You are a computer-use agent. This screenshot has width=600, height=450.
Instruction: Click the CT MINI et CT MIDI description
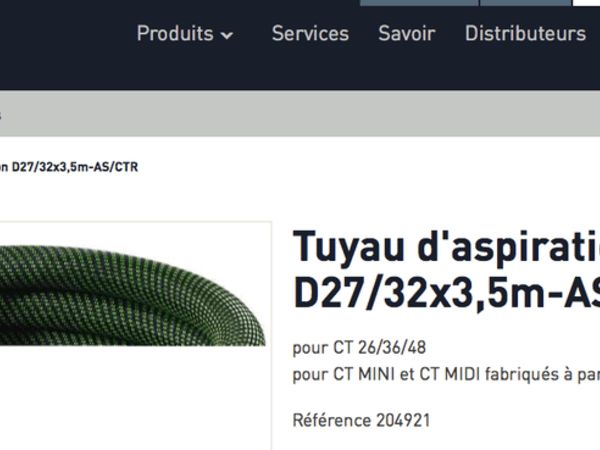(x=445, y=375)
